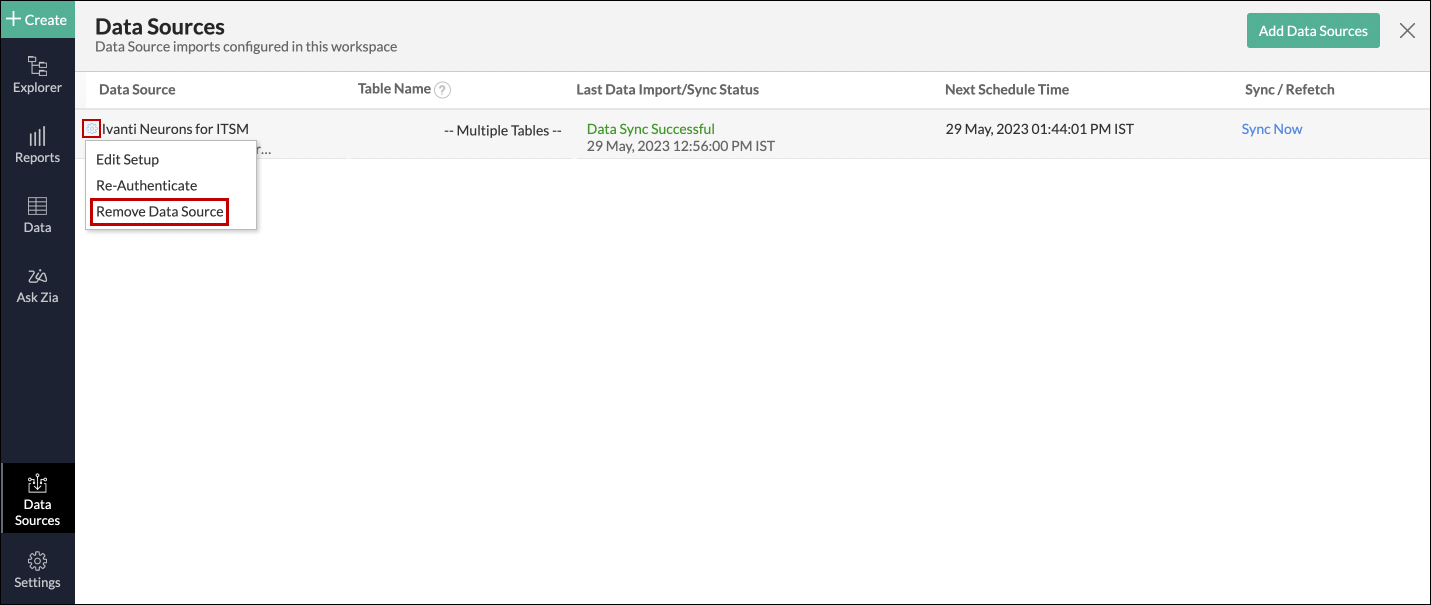Screen dimensions: 1431x605
Task: Choose Edit Setup from the context menu
Action: pos(126,159)
